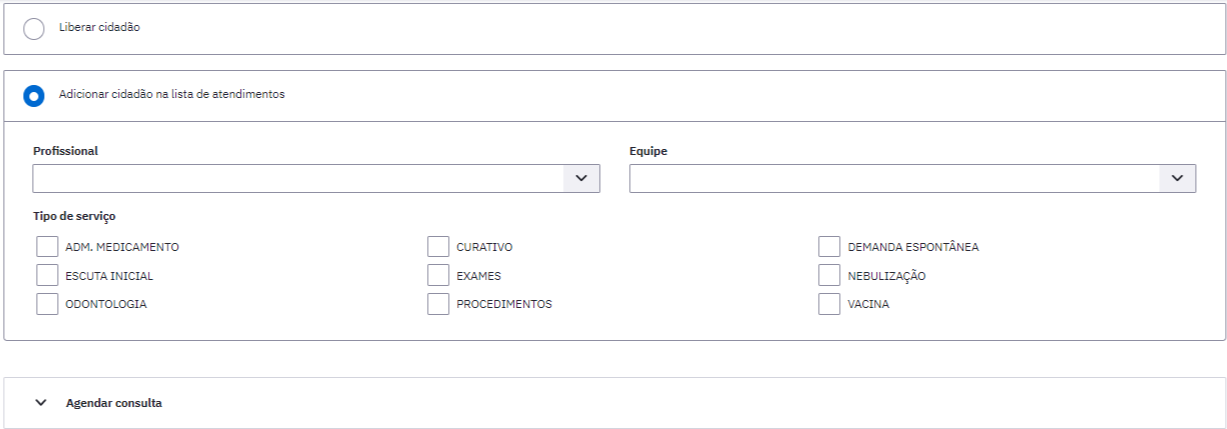1227x429 pixels.
Task: Focus the Equipe combo box field
Action: point(895,178)
